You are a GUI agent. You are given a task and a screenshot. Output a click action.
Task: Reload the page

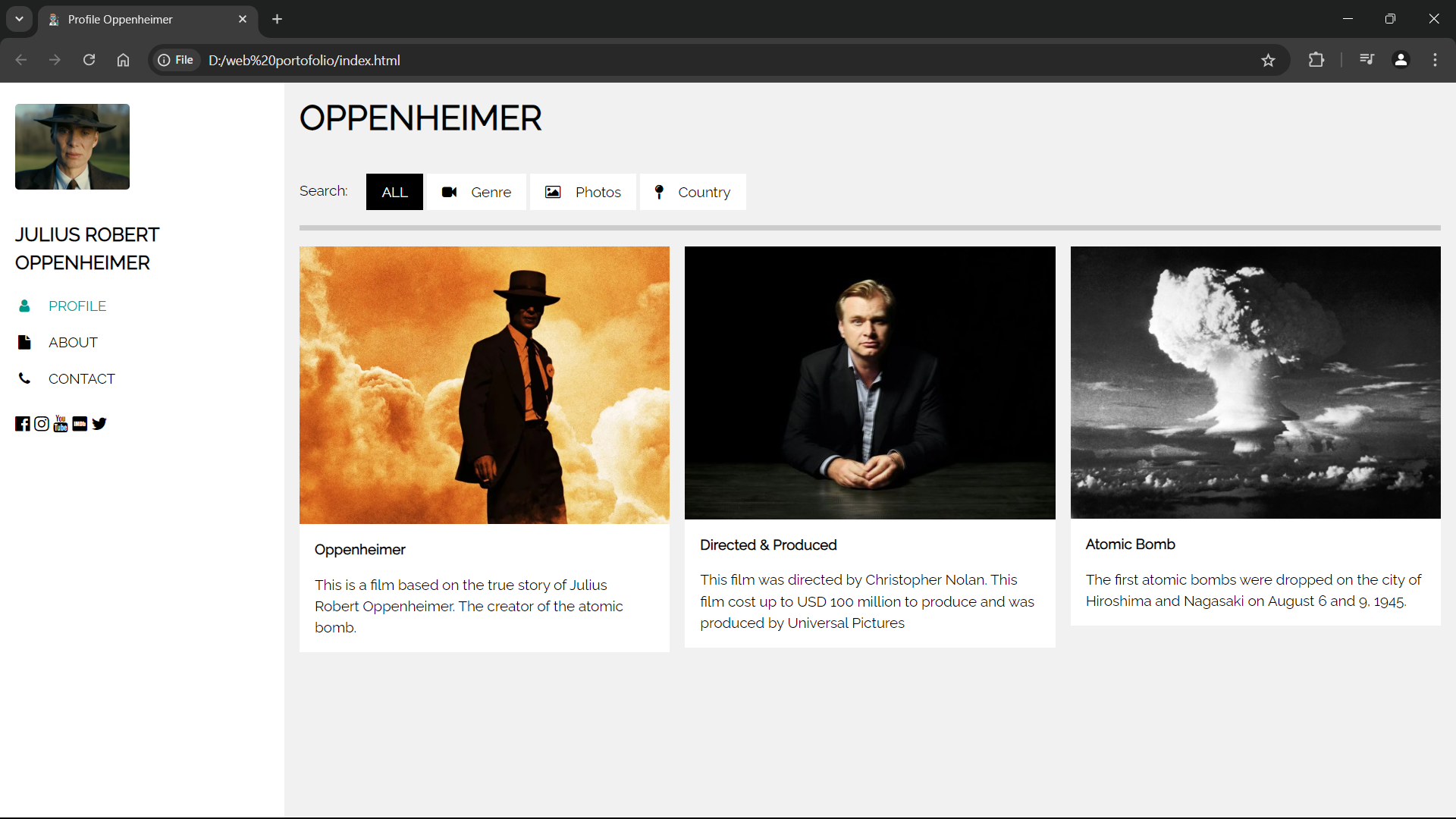tap(89, 60)
